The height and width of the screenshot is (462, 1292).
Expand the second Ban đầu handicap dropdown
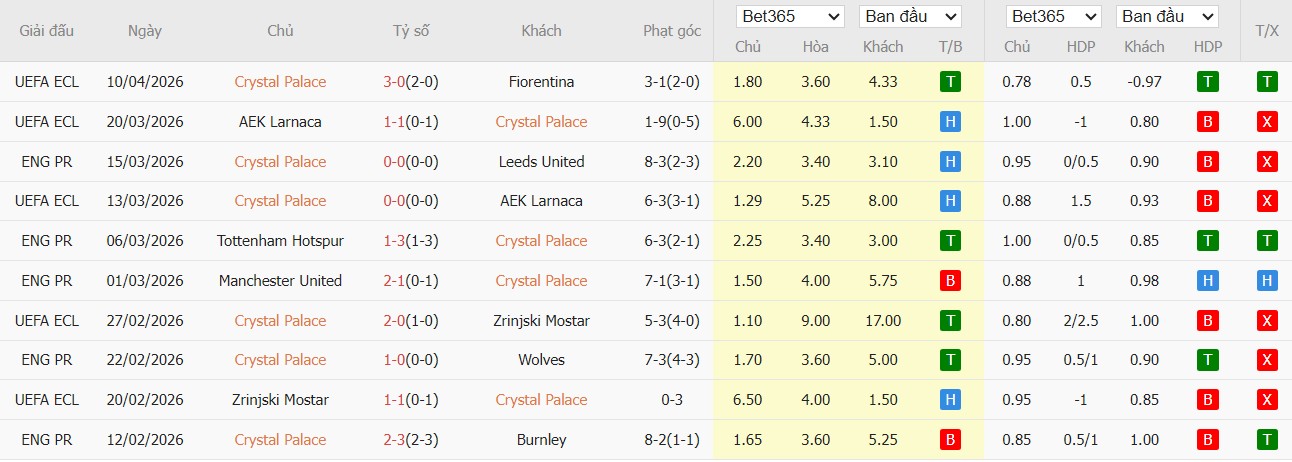[1167, 17]
